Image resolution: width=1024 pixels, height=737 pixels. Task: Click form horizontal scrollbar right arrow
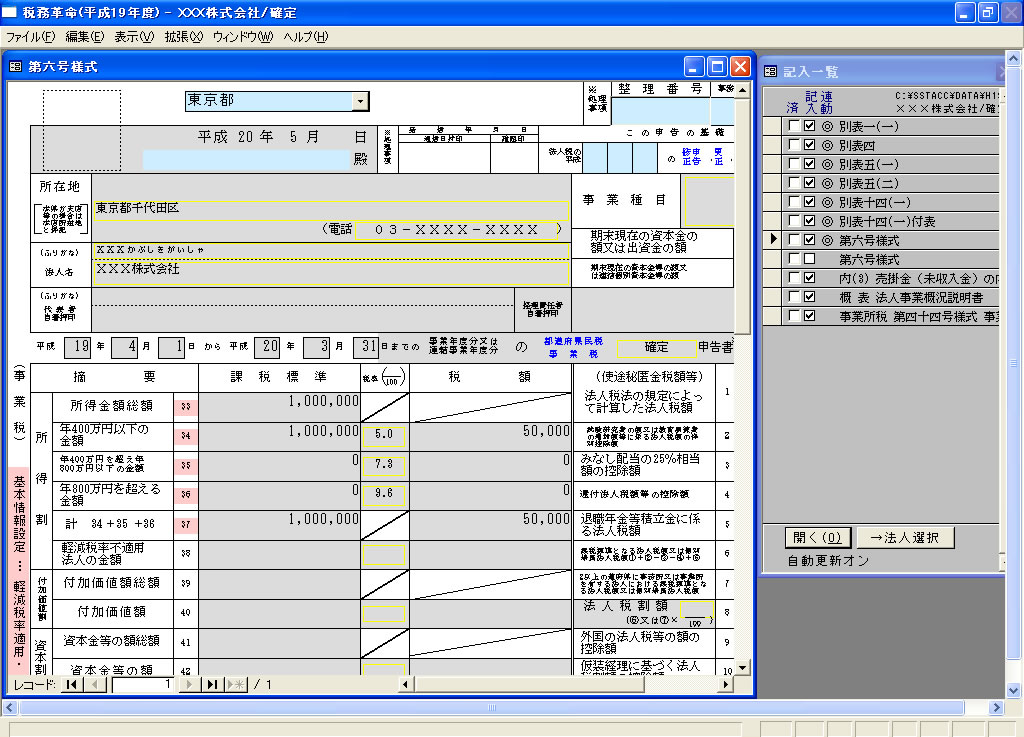pyautogui.click(x=725, y=684)
